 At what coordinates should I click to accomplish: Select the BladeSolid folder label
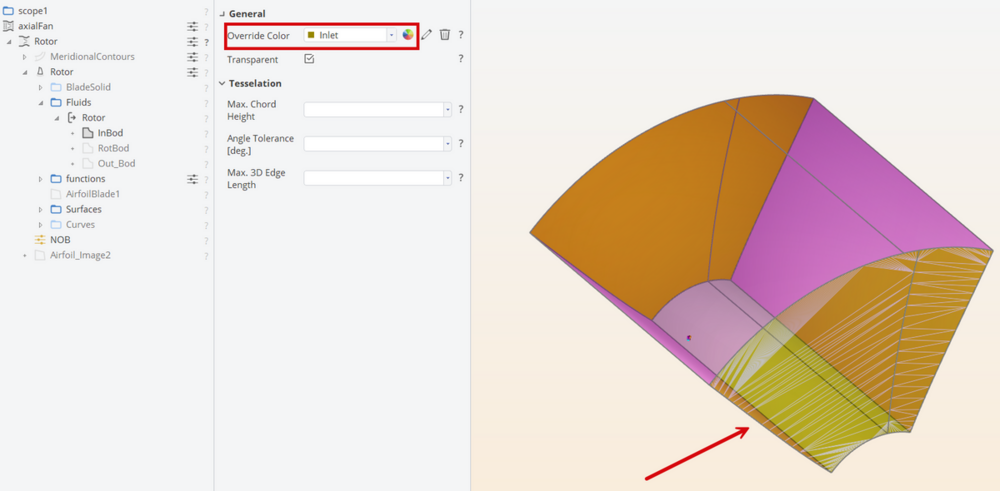pyautogui.click(x=89, y=87)
